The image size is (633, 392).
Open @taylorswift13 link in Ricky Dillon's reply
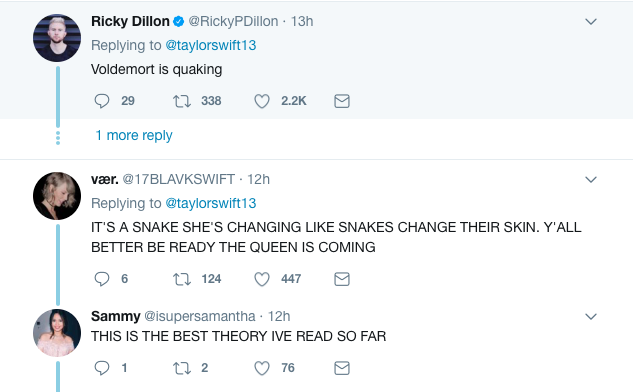click(211, 45)
